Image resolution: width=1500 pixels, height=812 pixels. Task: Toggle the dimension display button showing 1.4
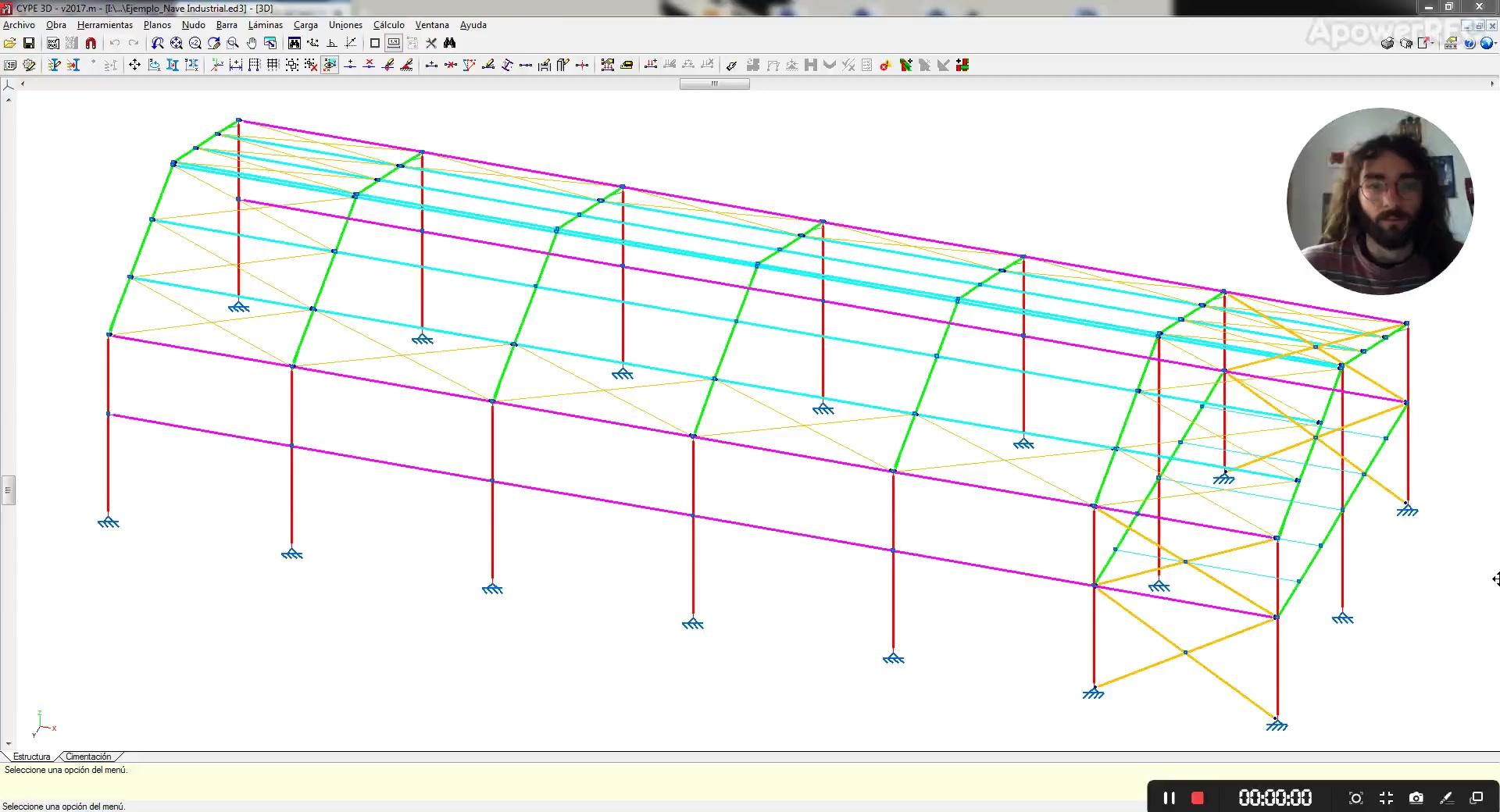[394, 44]
